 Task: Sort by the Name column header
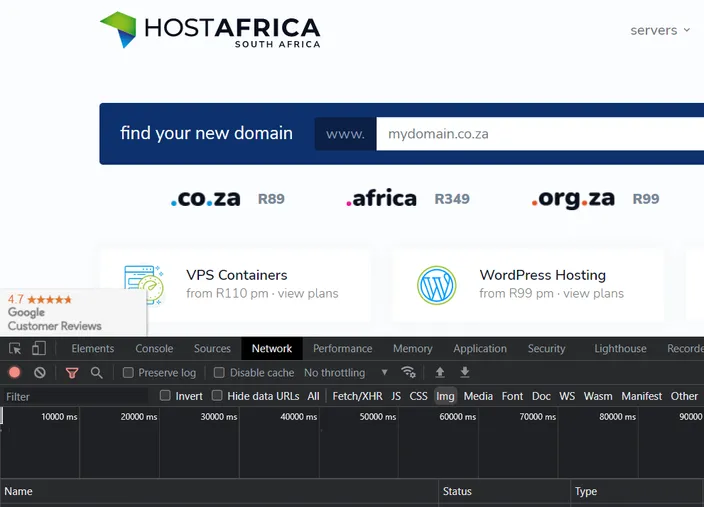point(219,491)
